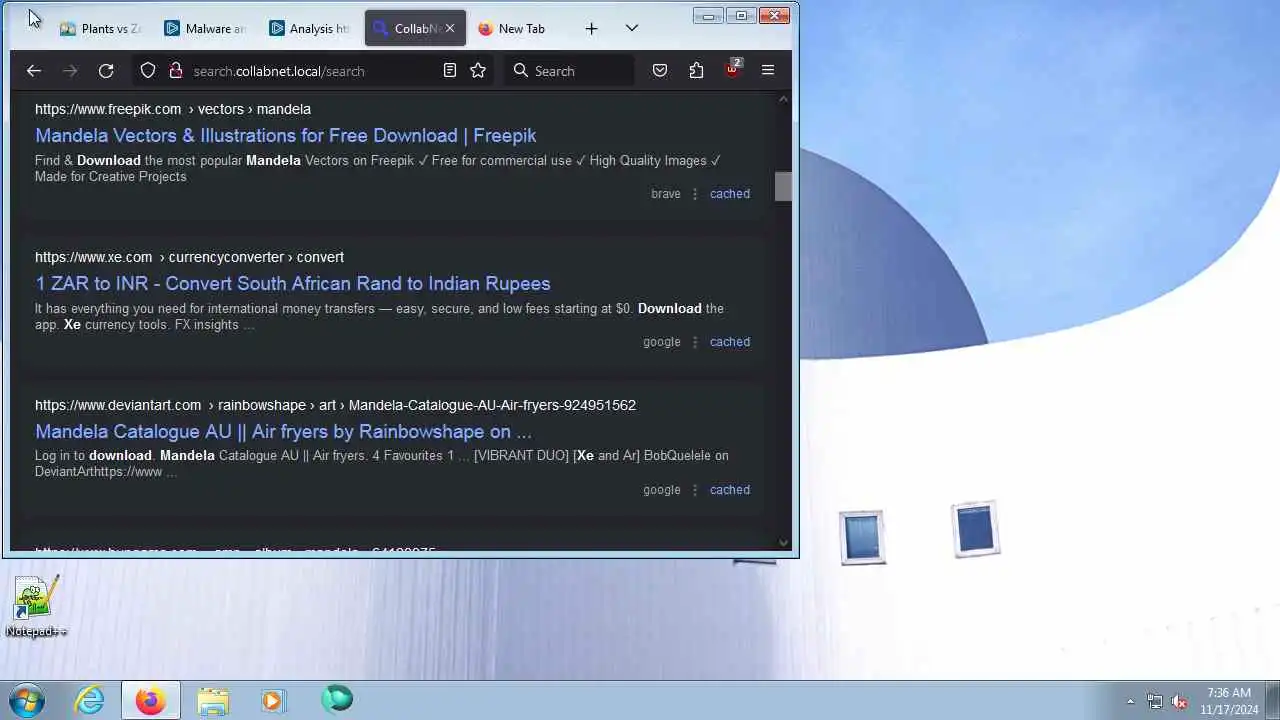
Task: Open cached version of xe.com result
Action: point(730,342)
